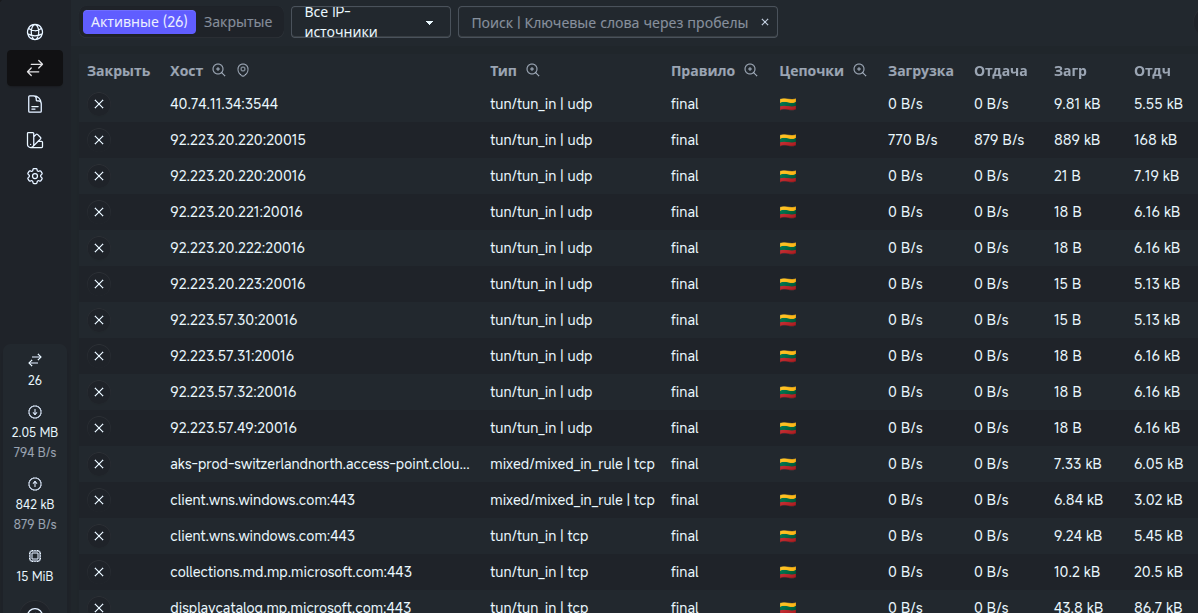This screenshot has width=1198, height=613.
Task: Close connection 92.223.20.222:20016
Action: (99, 248)
